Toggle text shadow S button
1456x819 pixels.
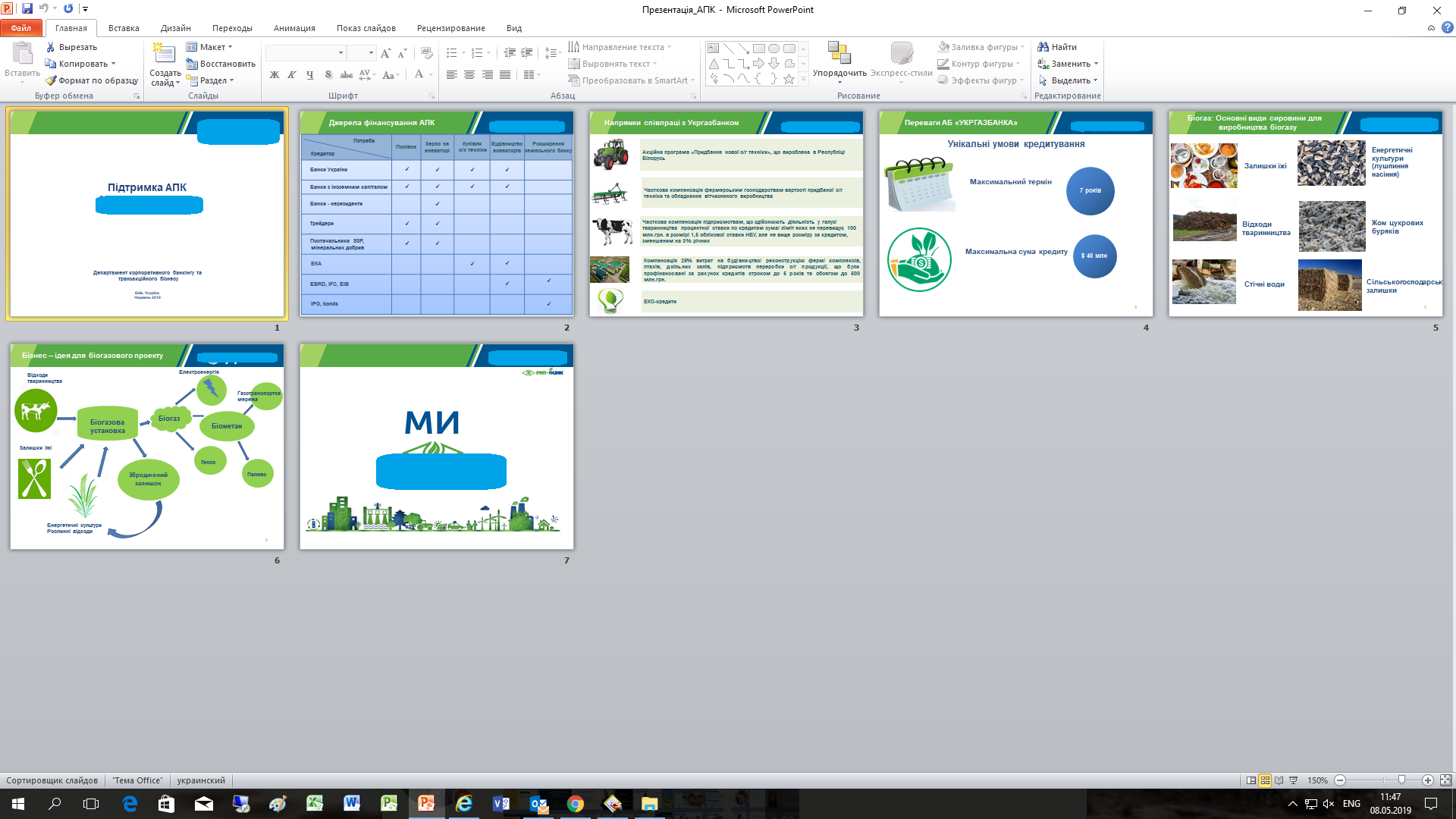328,75
